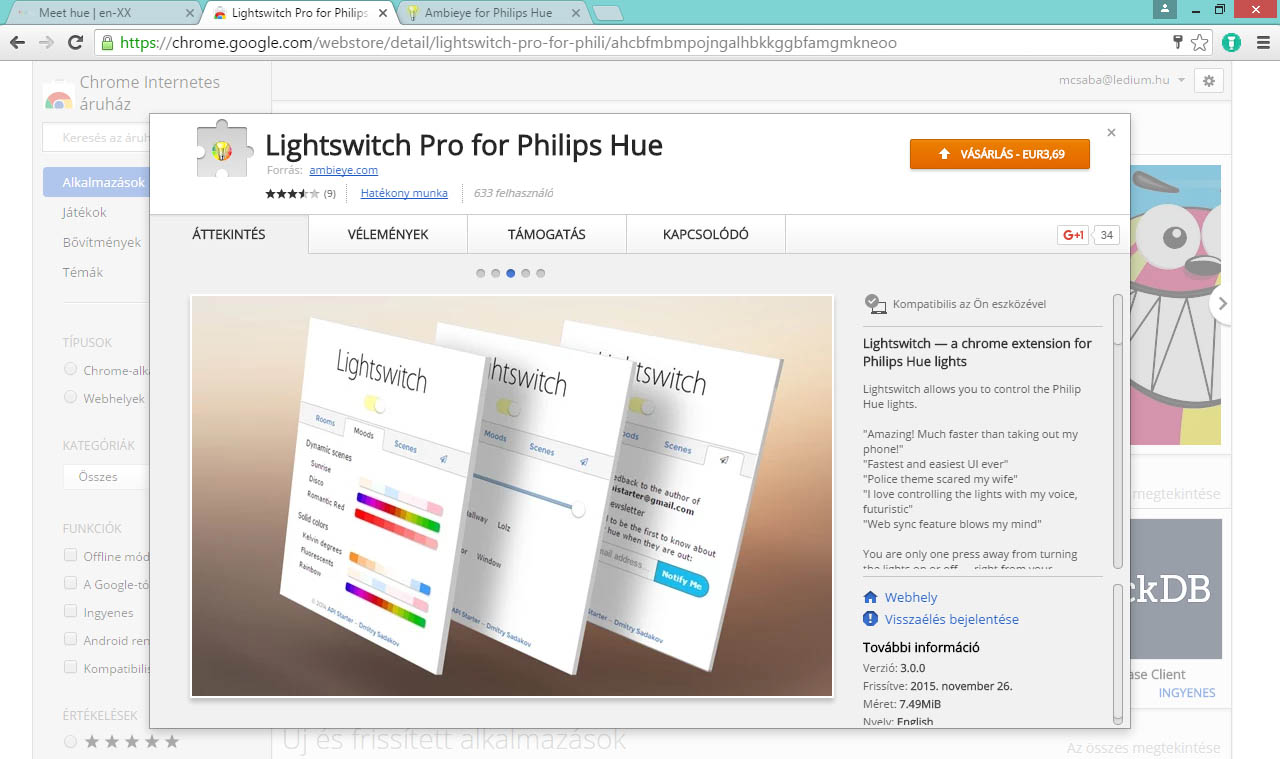
Task: Click the first screenshot carousel dot
Action: coord(481,273)
